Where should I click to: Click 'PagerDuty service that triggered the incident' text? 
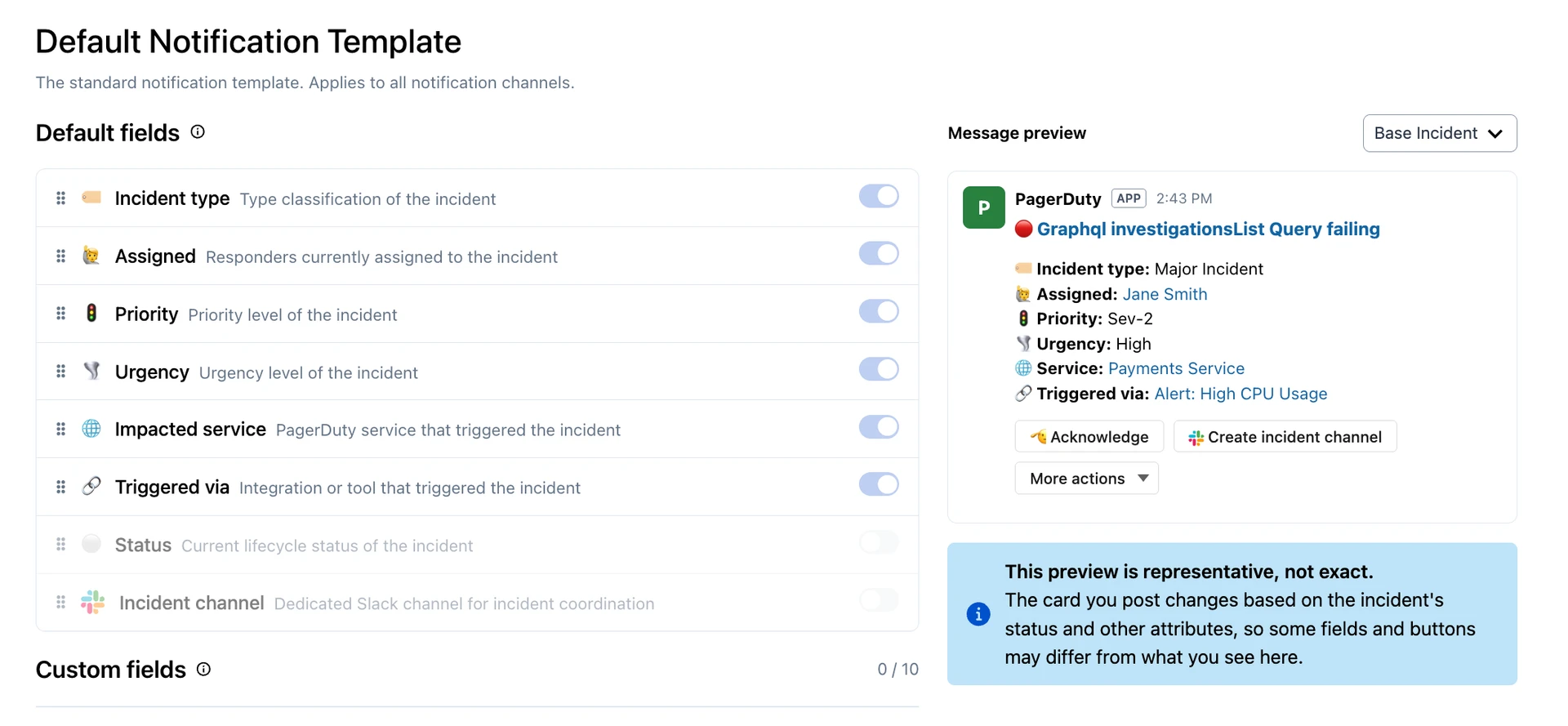[448, 430]
